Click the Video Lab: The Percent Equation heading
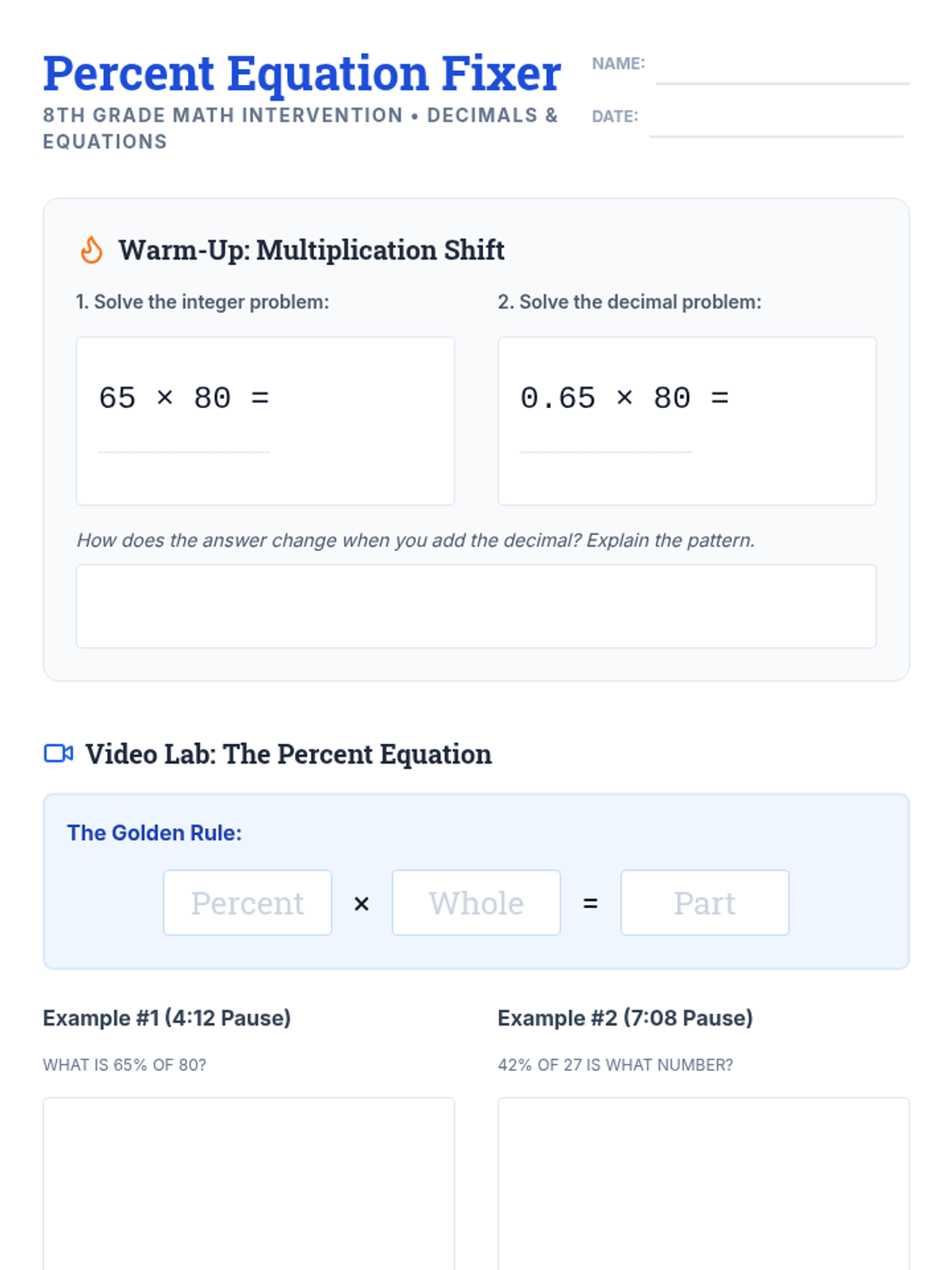The image size is (952, 1270). pos(288,754)
